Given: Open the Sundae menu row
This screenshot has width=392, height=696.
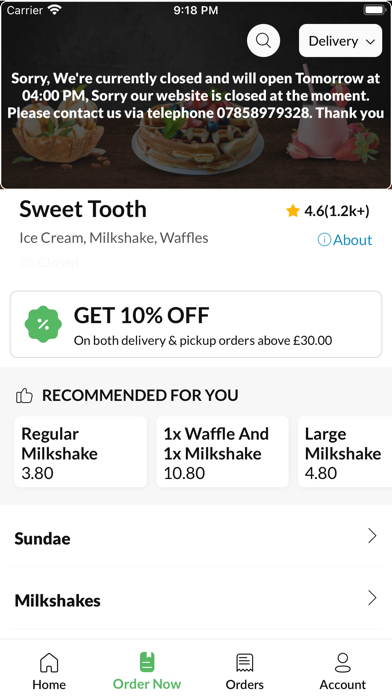Looking at the screenshot, I should coord(196,536).
